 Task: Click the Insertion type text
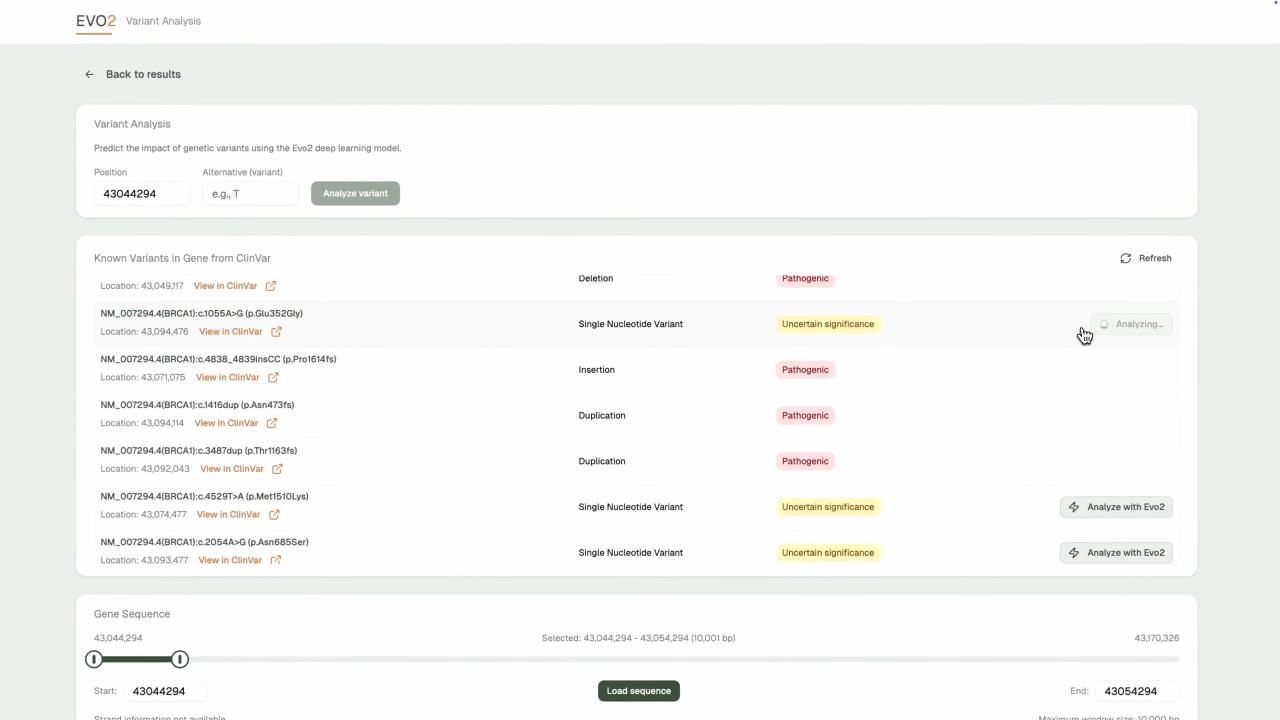pos(597,370)
